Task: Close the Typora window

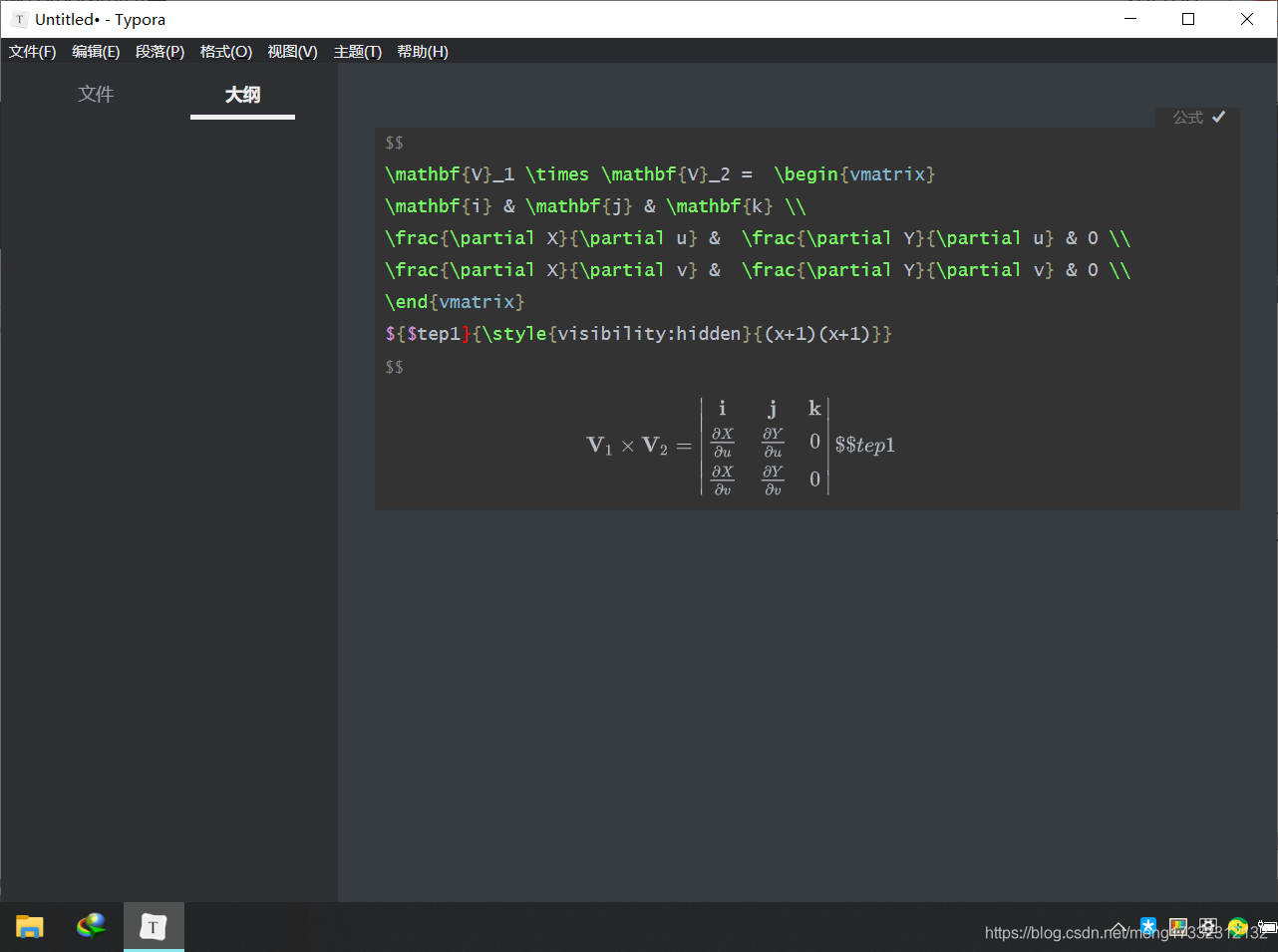Action: (x=1247, y=19)
